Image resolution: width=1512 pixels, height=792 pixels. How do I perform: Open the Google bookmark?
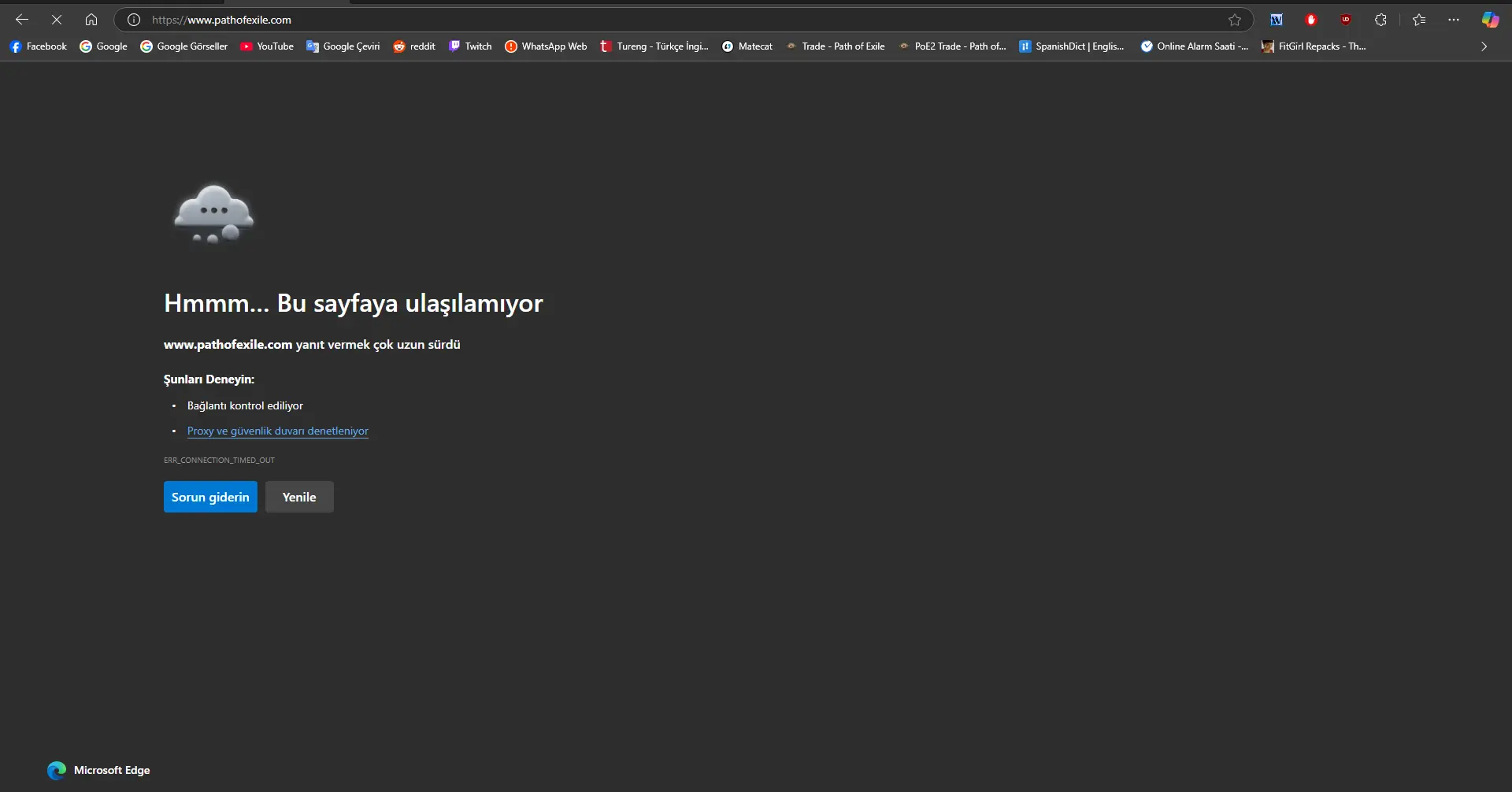103,46
